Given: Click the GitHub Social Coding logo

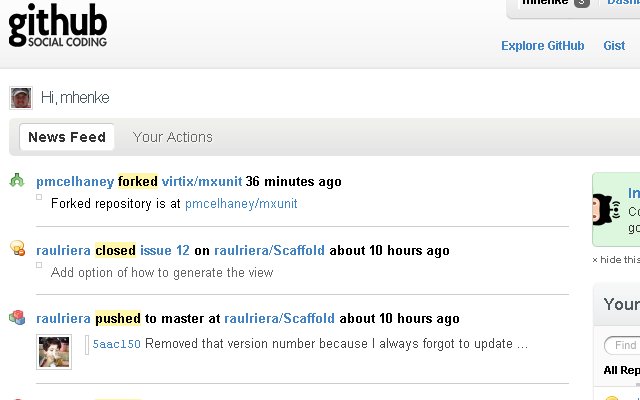Looking at the screenshot, I should coord(58,25).
